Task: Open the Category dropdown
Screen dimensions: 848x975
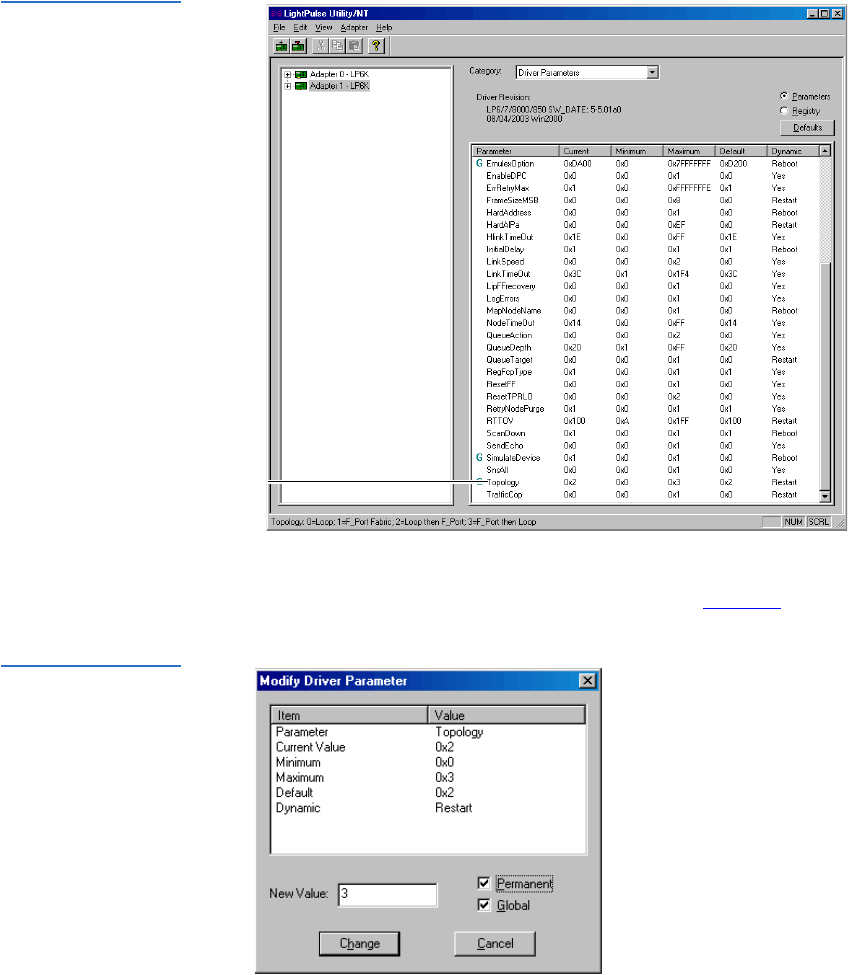Action: click(x=652, y=73)
